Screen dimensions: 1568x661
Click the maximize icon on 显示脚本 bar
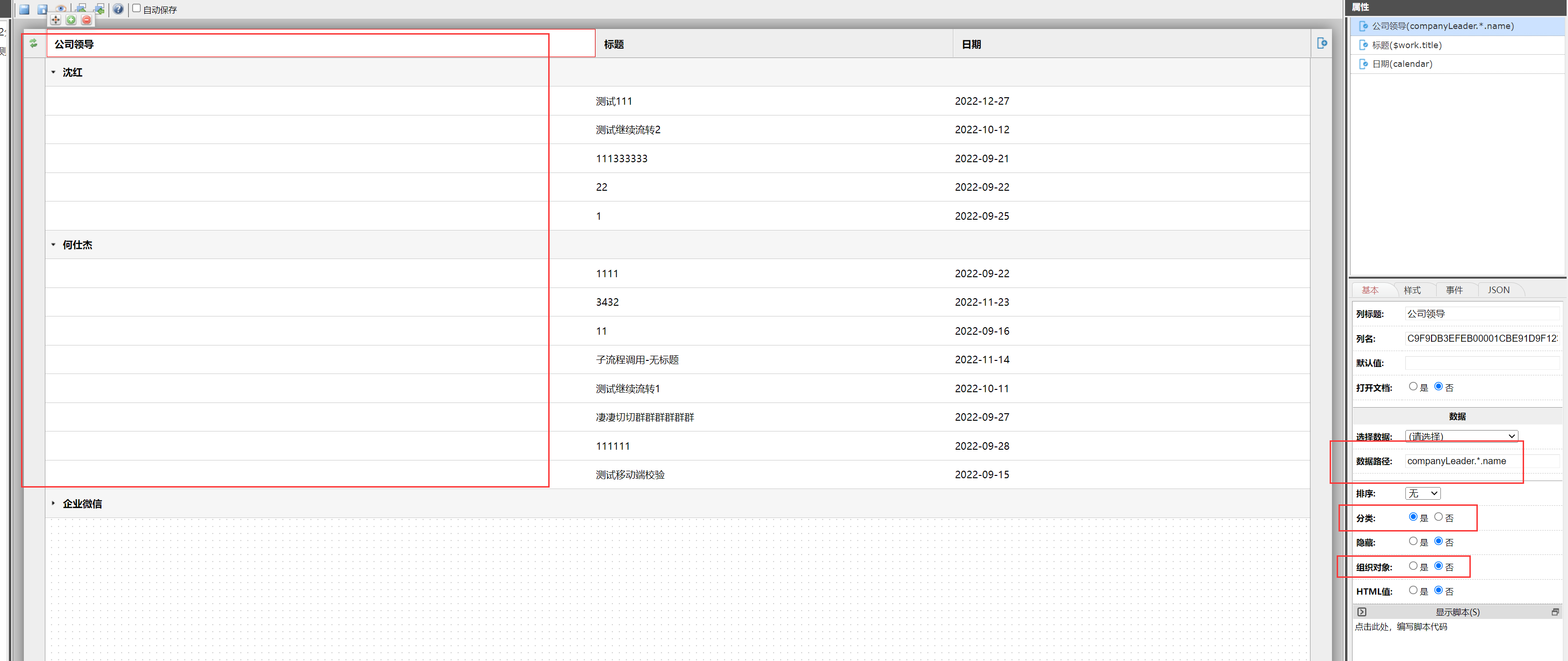pyautogui.click(x=1554, y=612)
